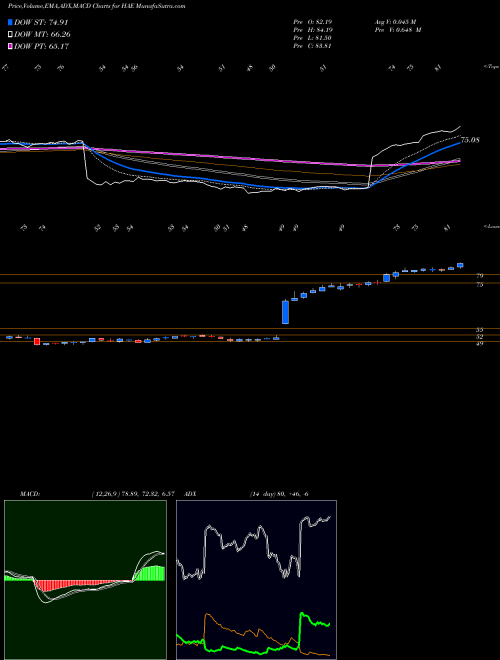The height and width of the screenshot is (660, 500).
Task: Click the 'MACD:' panel label
Action: [29, 494]
